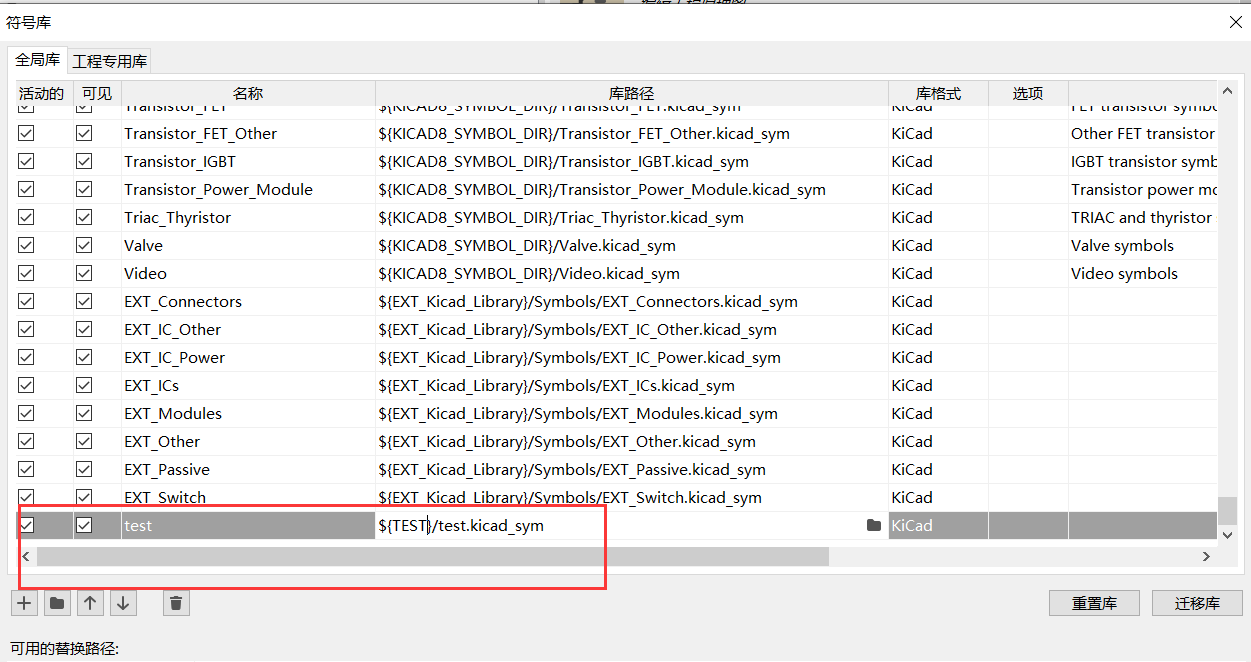
Task: Move selected library down with arrow icon
Action: pos(123,603)
